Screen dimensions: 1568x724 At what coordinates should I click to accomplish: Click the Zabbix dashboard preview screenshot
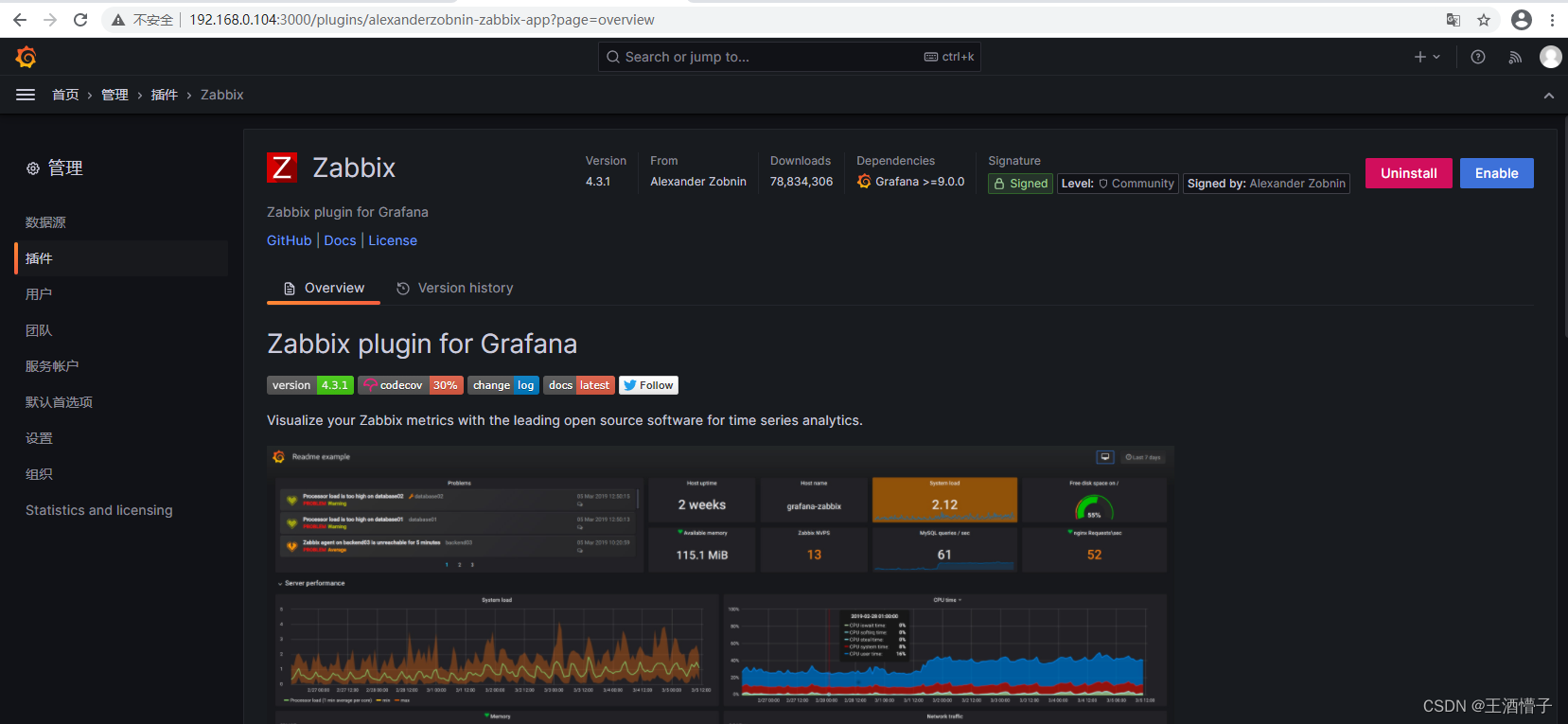(720, 584)
